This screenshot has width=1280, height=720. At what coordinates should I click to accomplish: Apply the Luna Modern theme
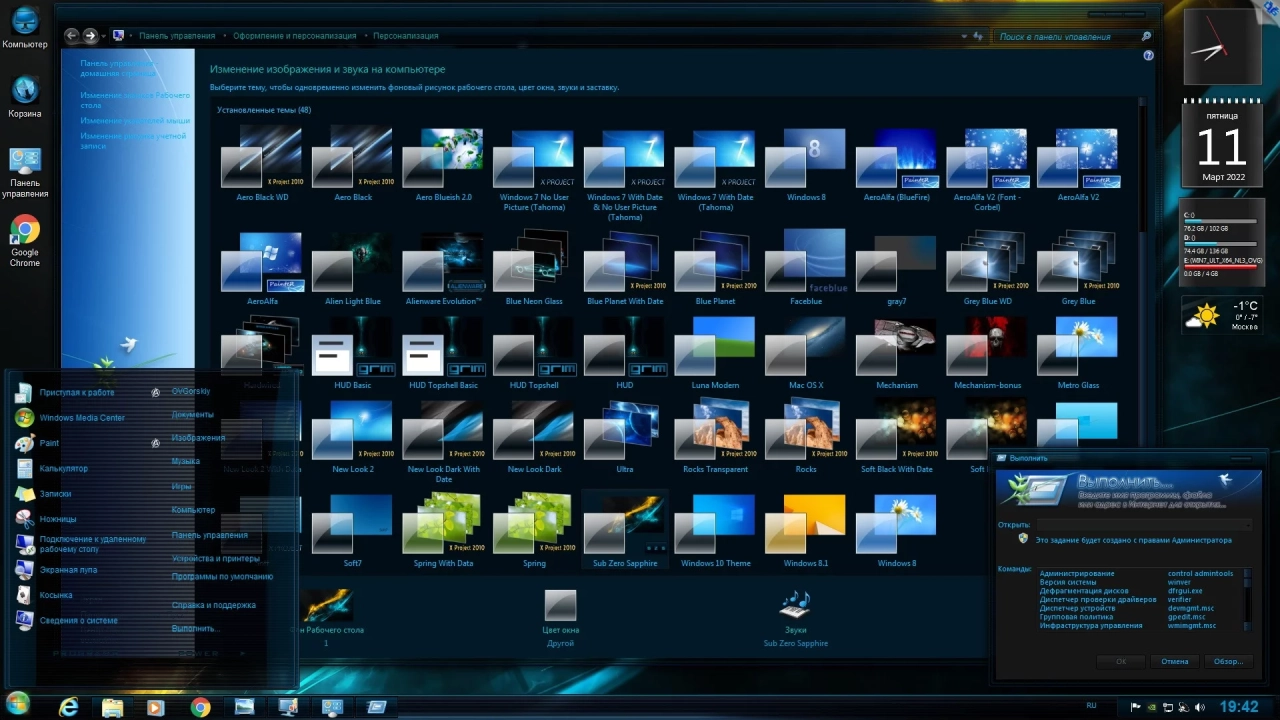[715, 350]
